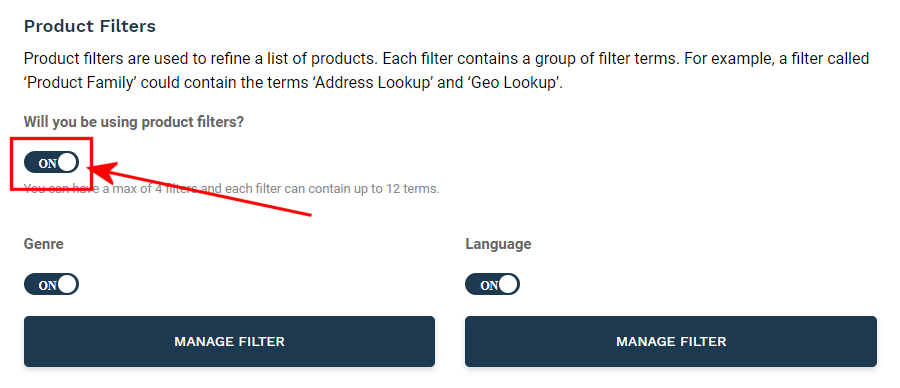
Task: Click the Product Filters heading
Action: [x=90, y=26]
